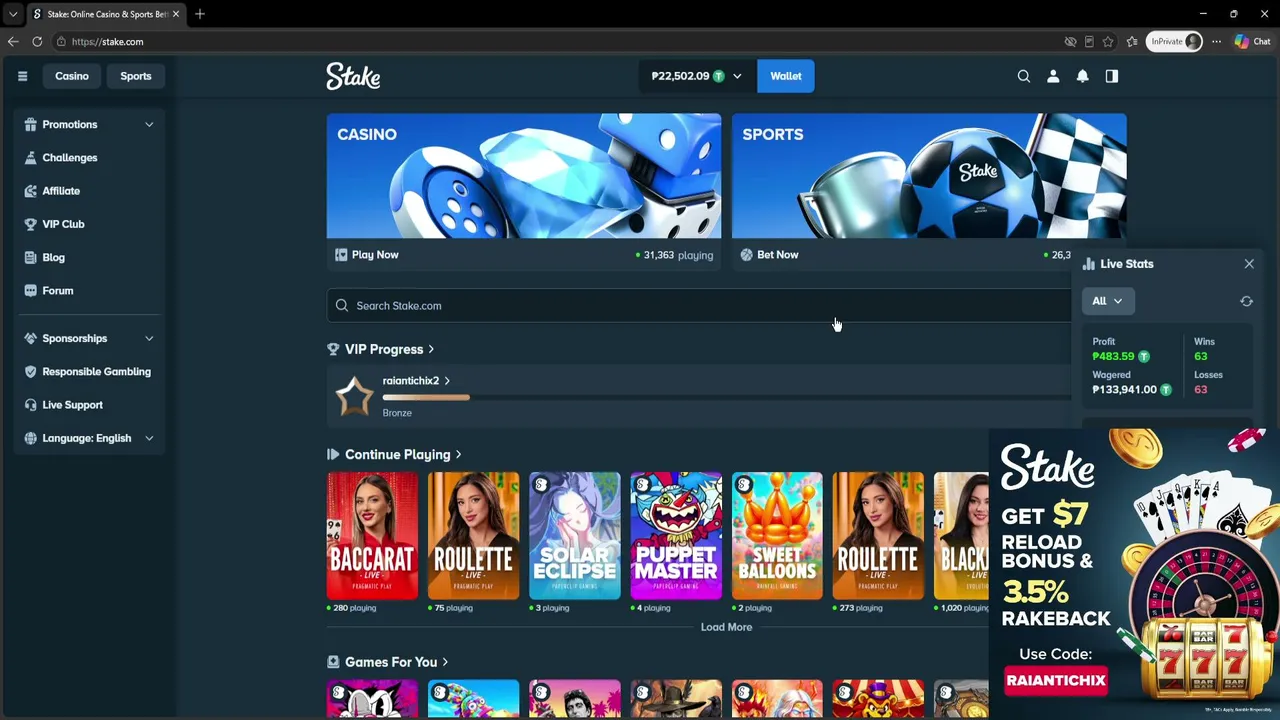Viewport: 1280px width, 720px height.
Task: Click the InPrivate profile badge
Action: [1174, 41]
